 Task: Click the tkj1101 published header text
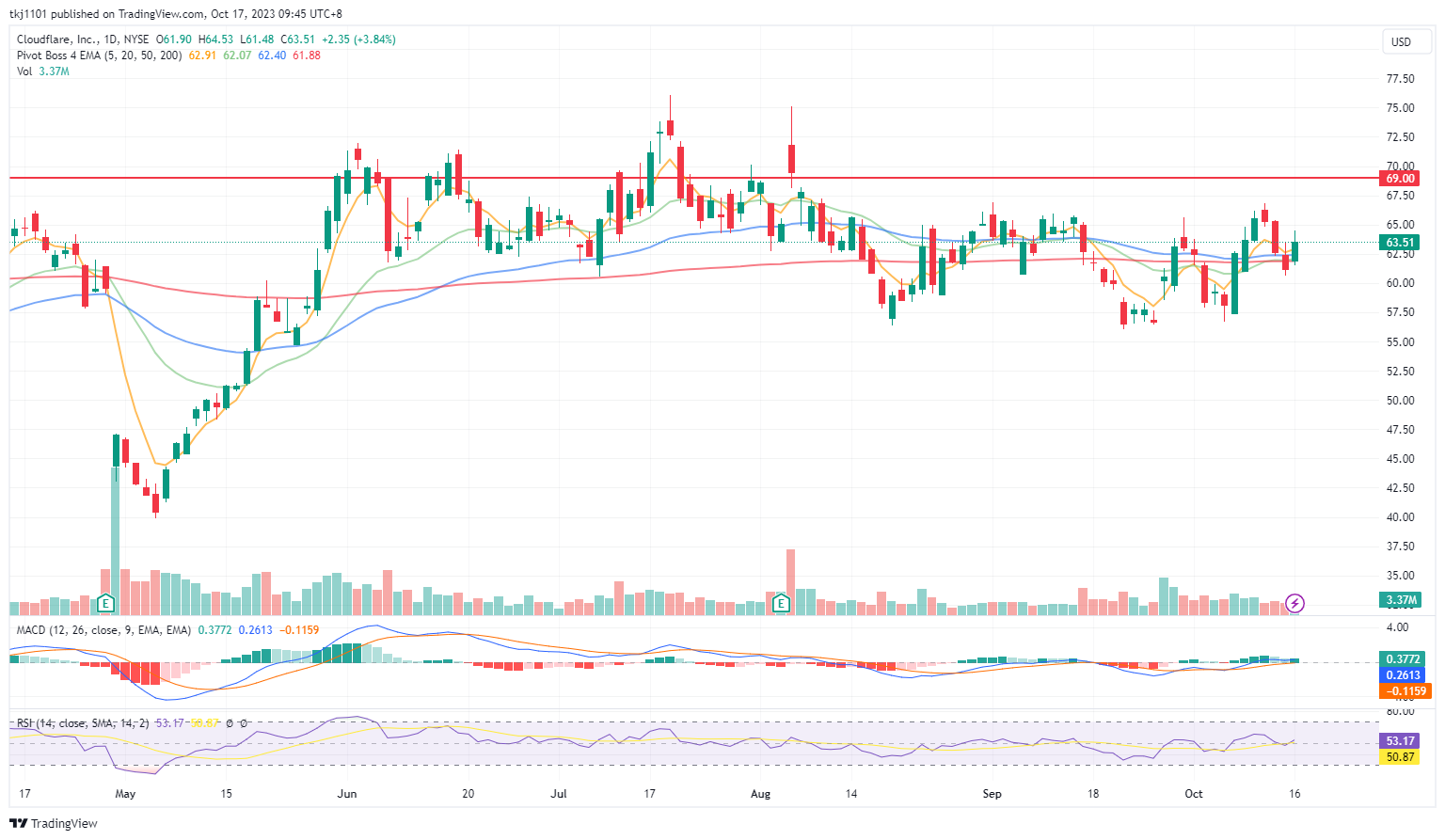click(176, 14)
